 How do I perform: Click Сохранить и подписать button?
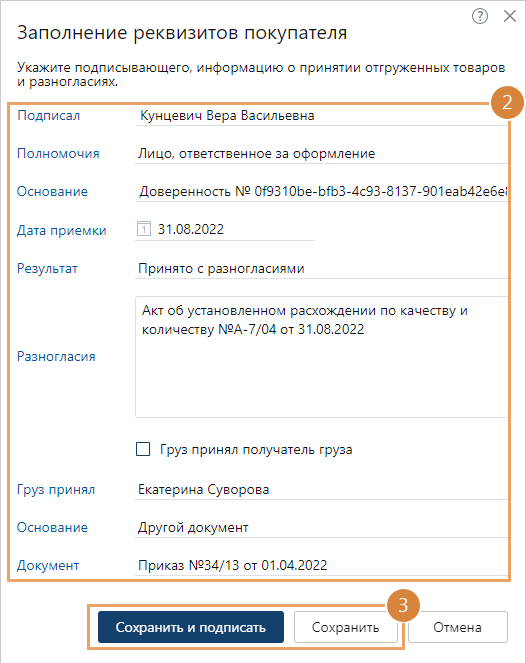click(191, 627)
